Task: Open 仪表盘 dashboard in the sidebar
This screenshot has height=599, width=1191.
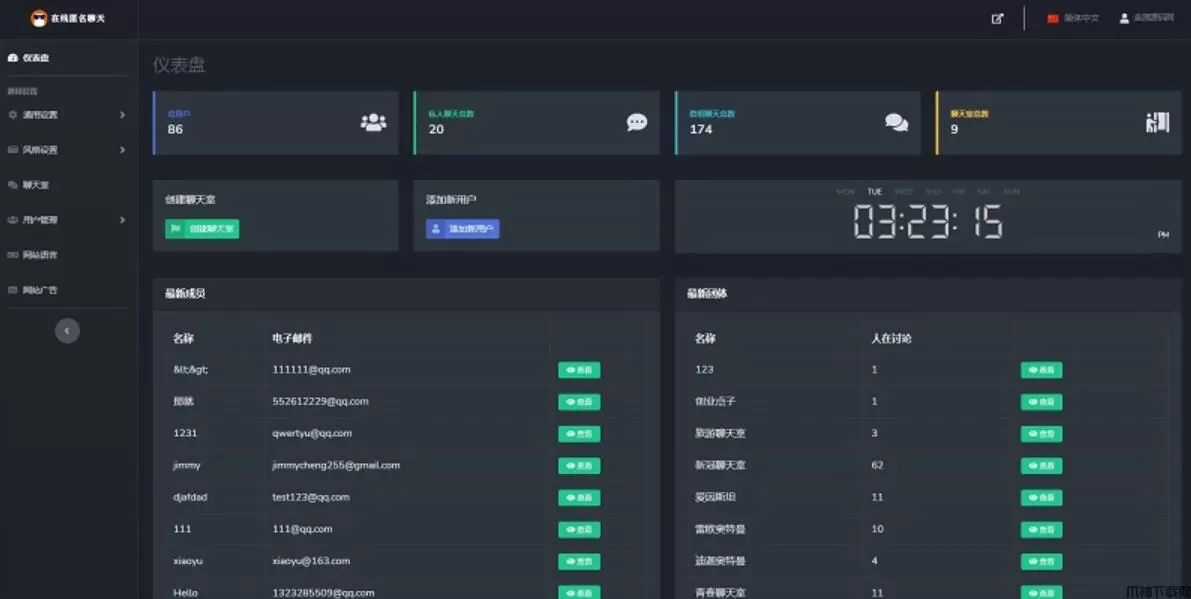Action: click(36, 58)
